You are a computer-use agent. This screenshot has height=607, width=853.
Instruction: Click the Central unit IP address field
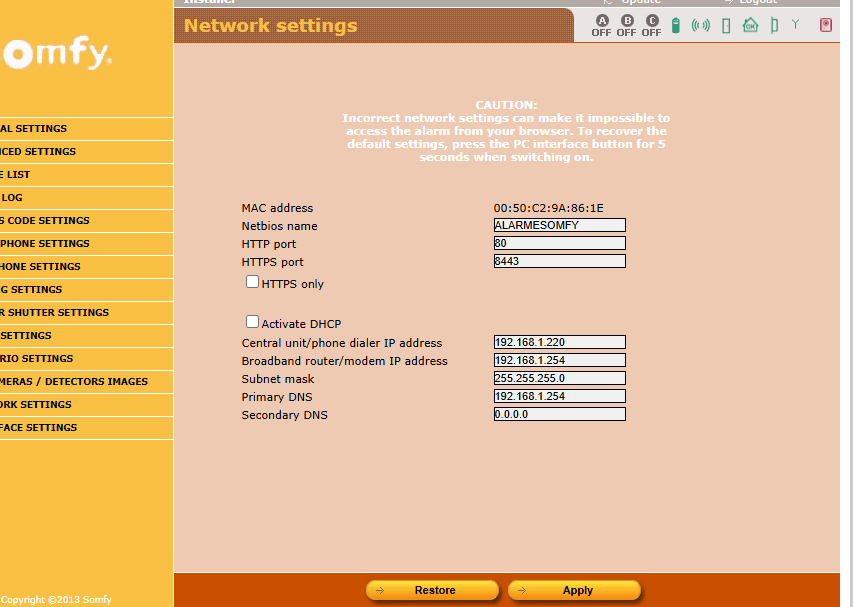[559, 342]
